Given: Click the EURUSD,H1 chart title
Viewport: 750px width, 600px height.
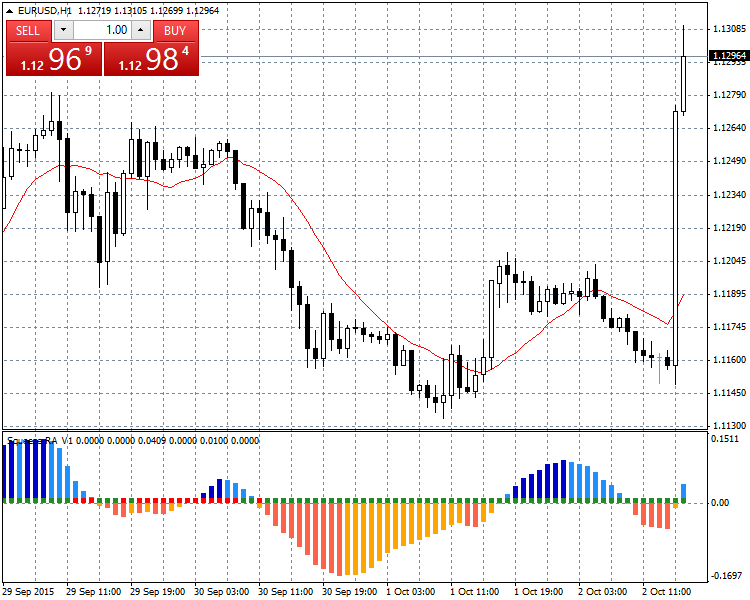Looking at the screenshot, I should [45, 10].
